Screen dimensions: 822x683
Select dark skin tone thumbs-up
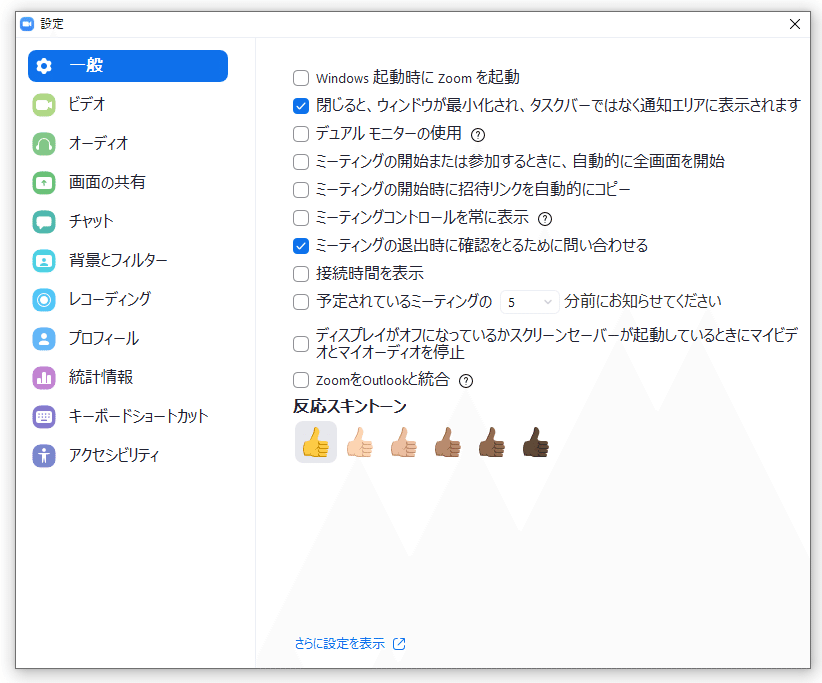point(536,442)
